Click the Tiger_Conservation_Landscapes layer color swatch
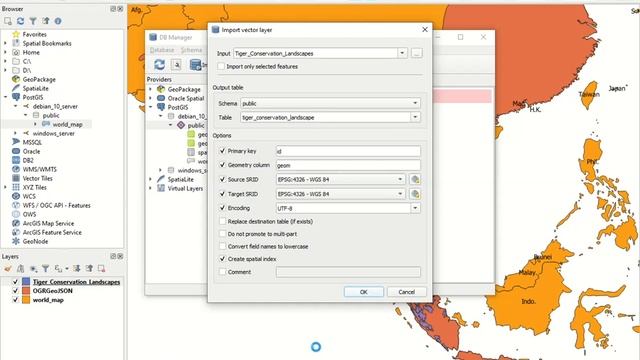640x360 pixels. click(26, 282)
